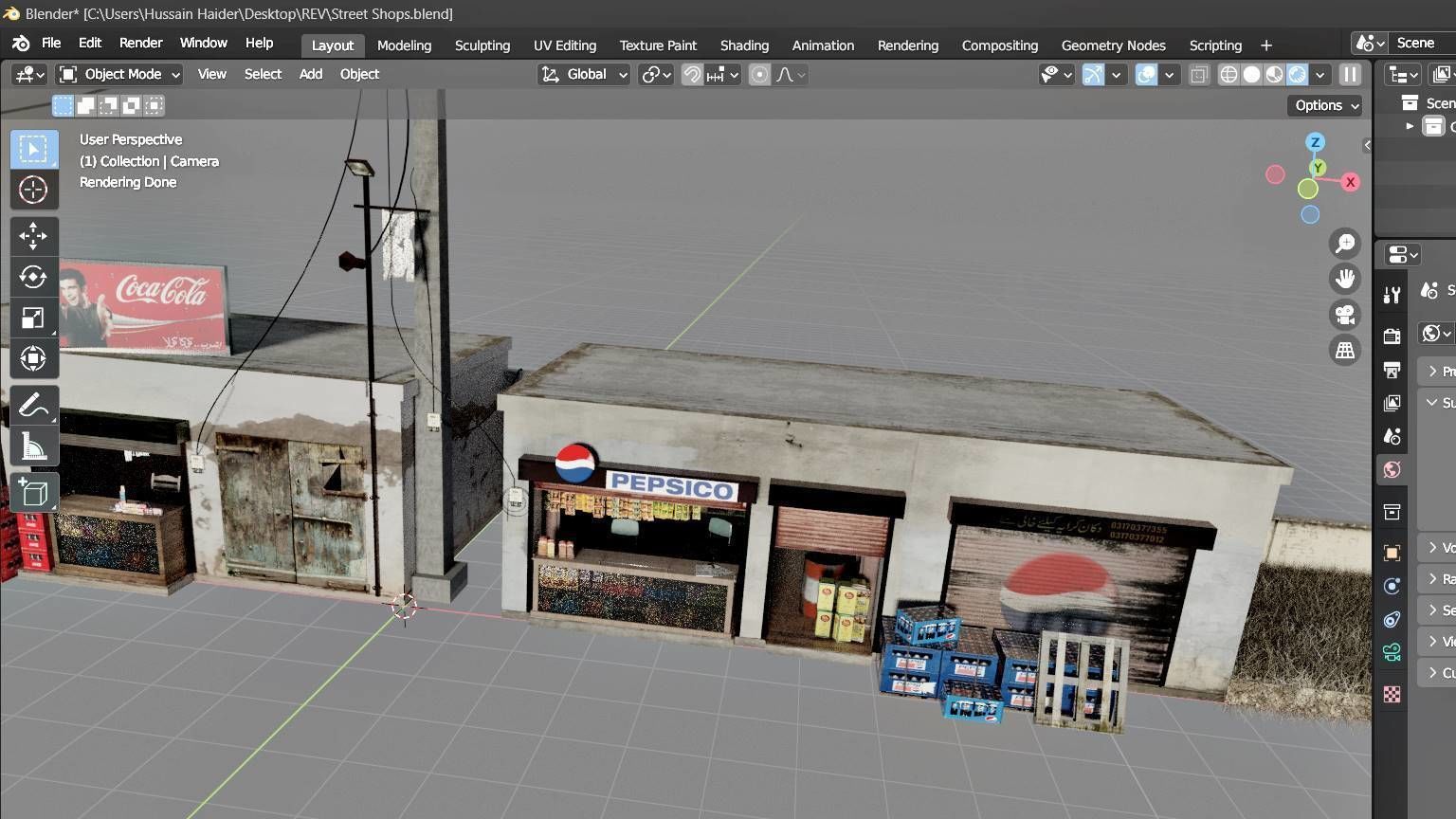Open the Tool properties tab
This screenshot has width=1456, height=819.
point(1392,296)
